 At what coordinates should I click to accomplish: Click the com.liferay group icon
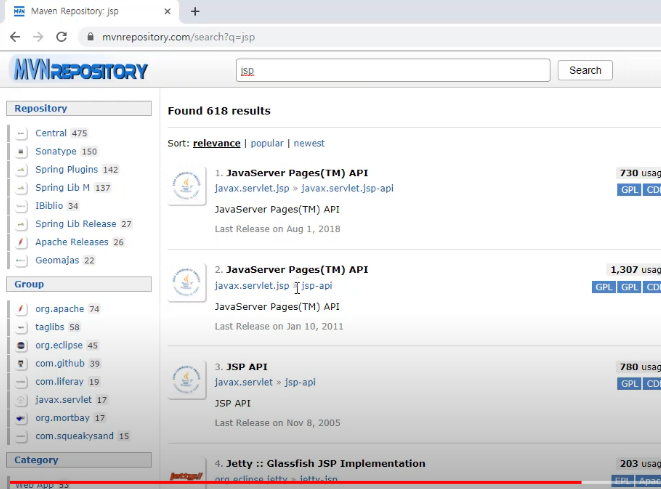coord(21,382)
